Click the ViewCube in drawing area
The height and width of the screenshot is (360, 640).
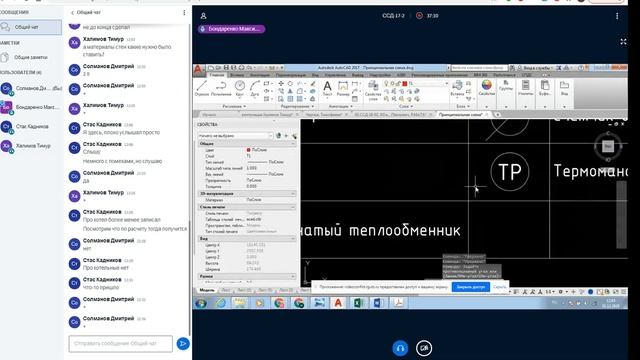(x=608, y=146)
